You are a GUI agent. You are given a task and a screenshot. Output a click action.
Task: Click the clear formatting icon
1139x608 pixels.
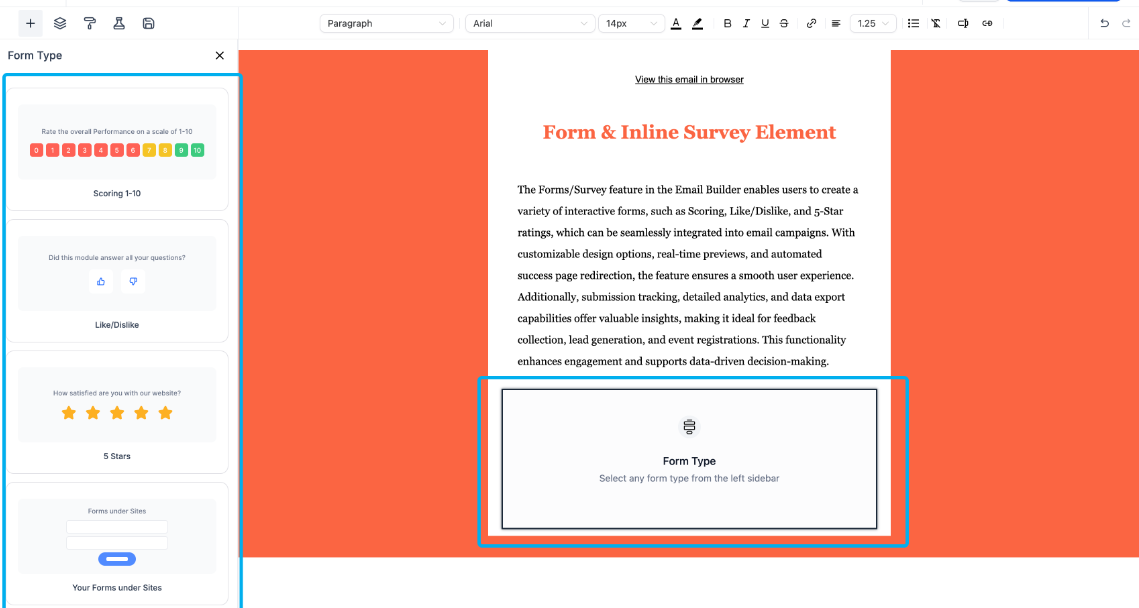coord(936,23)
